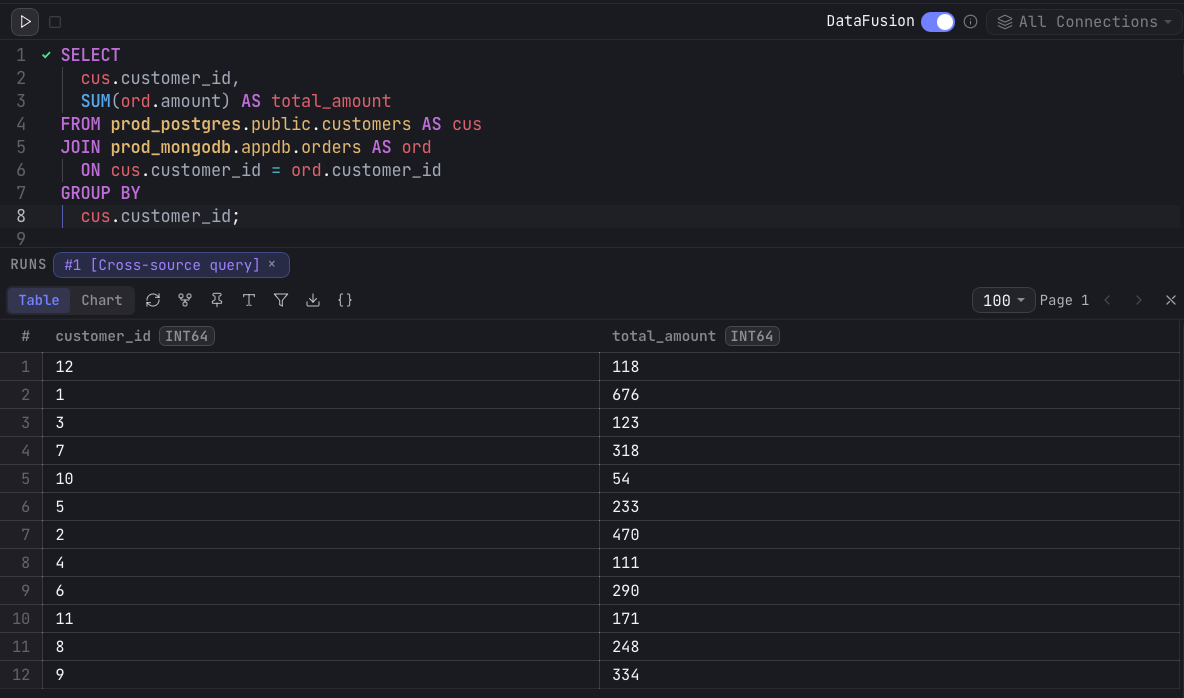Select the total_amount cell 118

click(x=890, y=366)
